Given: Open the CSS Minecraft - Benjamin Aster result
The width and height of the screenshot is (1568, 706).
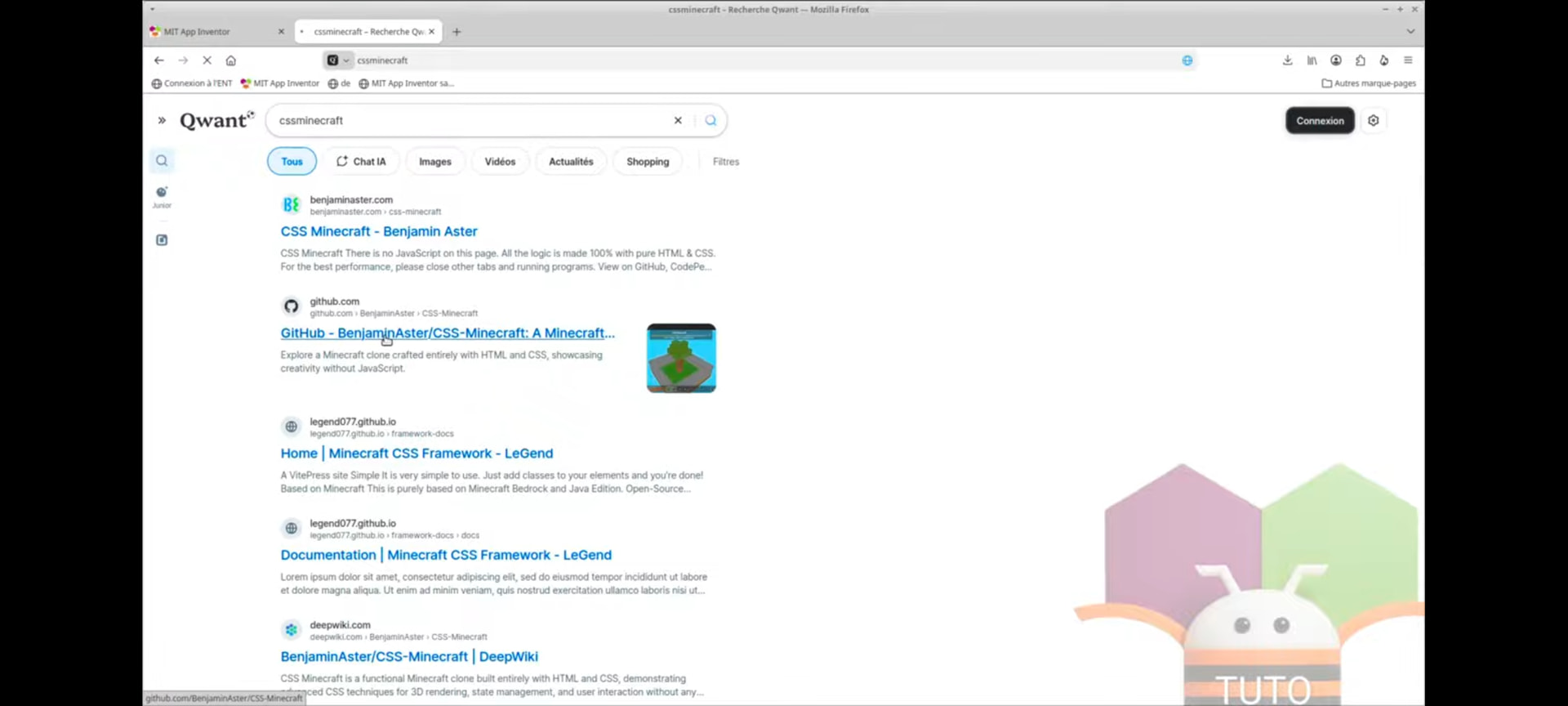Looking at the screenshot, I should click(x=379, y=231).
